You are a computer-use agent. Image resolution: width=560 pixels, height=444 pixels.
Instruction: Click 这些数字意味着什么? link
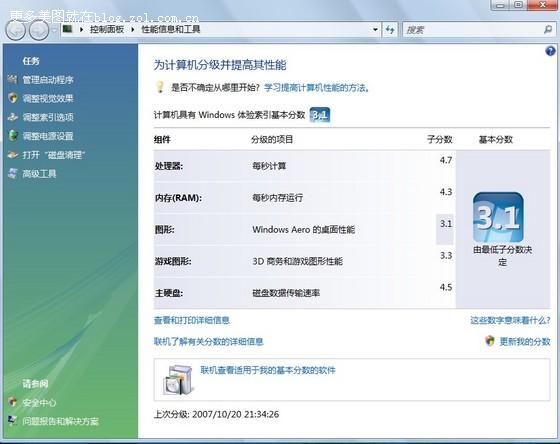510,320
